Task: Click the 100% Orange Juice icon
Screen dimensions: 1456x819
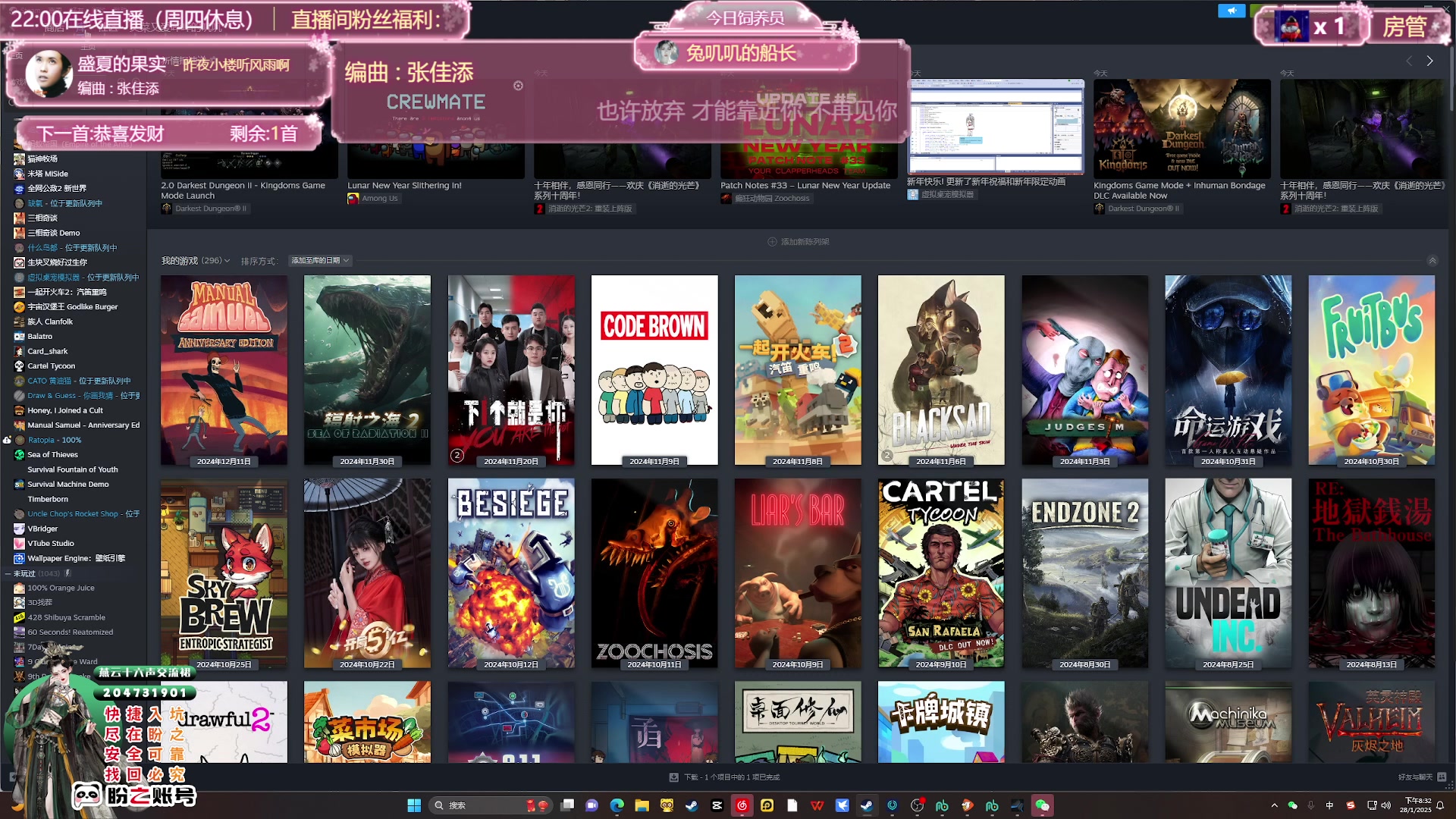Action: click(x=20, y=588)
